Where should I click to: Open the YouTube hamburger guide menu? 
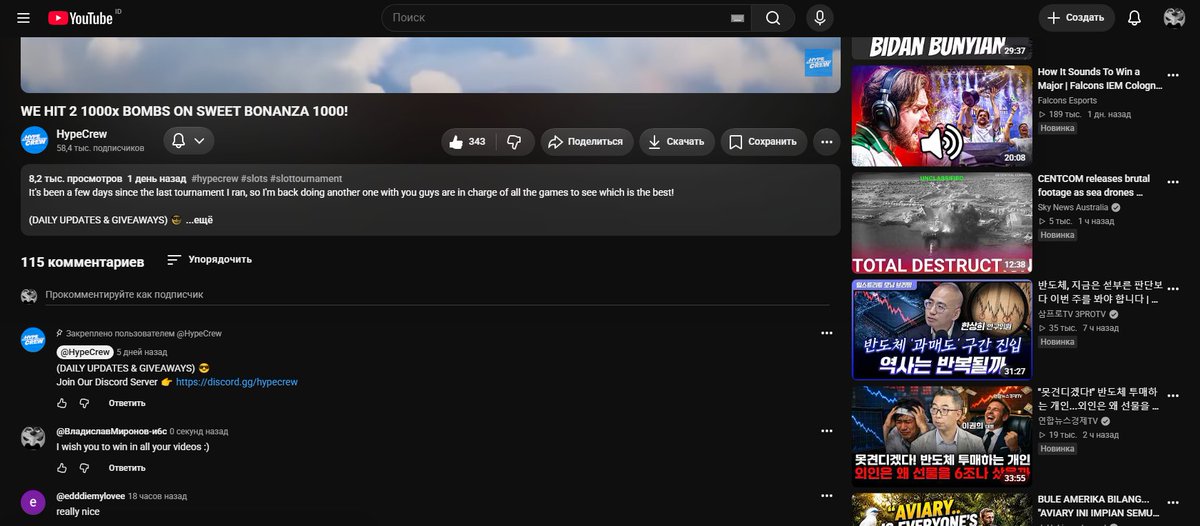pos(24,18)
